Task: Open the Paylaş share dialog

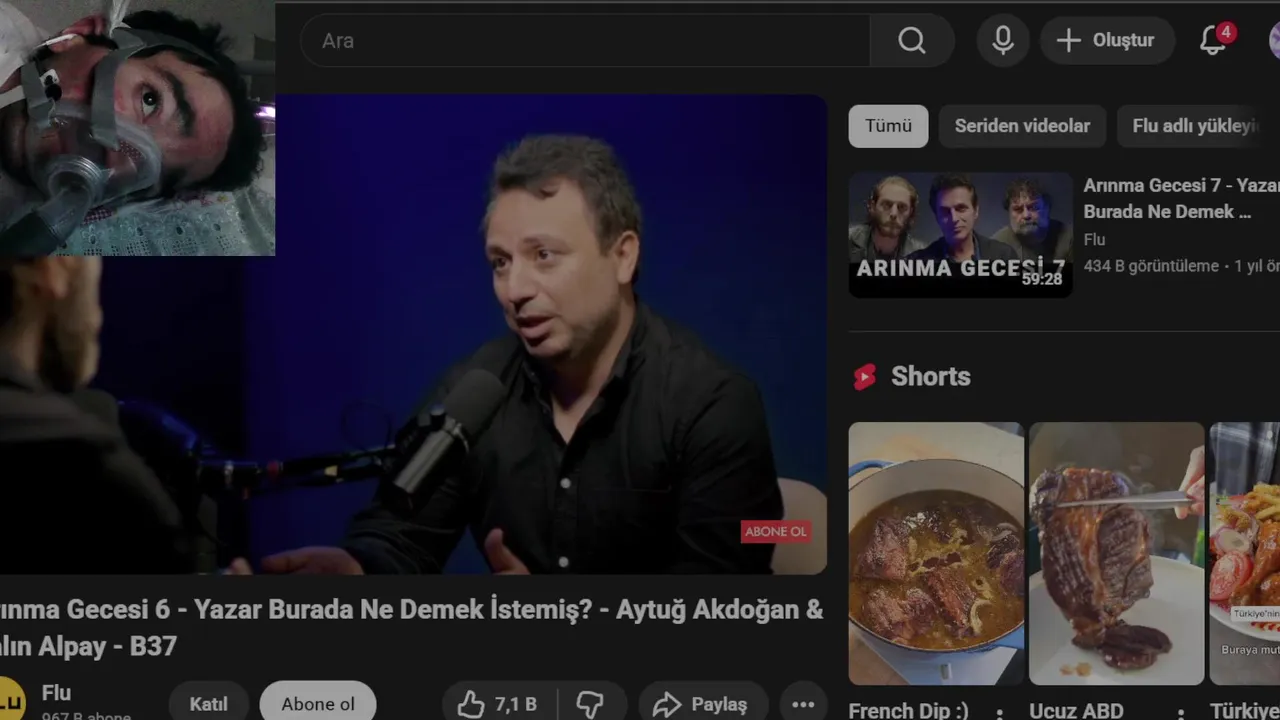Action: tap(703, 705)
